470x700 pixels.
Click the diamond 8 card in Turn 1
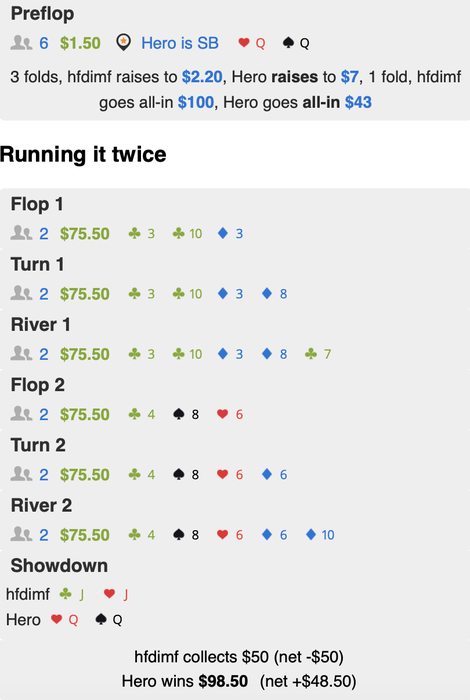pos(274,294)
